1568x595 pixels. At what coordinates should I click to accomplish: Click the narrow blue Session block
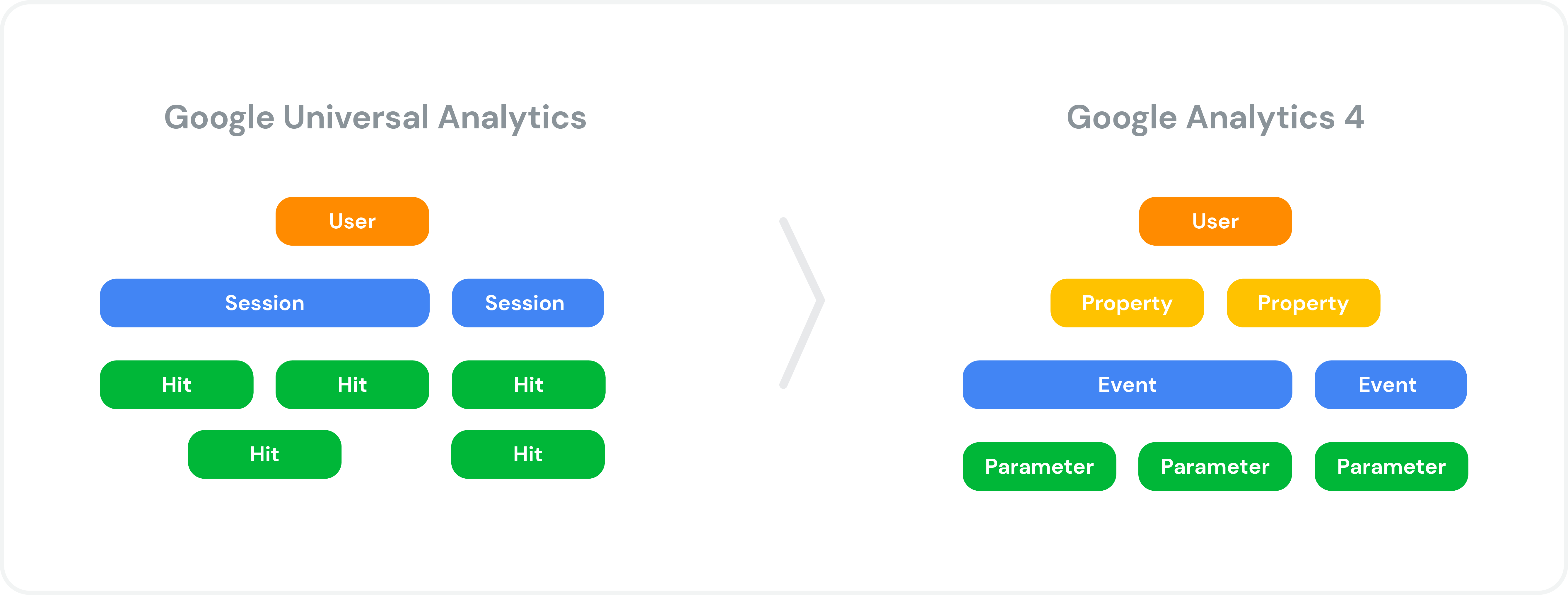527,303
